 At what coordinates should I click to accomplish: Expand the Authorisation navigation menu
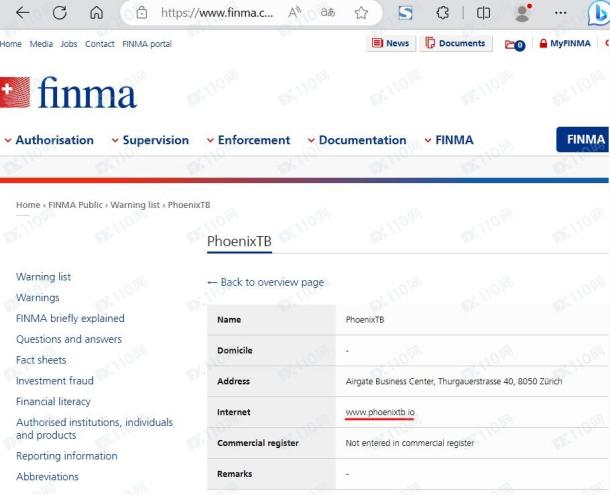point(49,140)
